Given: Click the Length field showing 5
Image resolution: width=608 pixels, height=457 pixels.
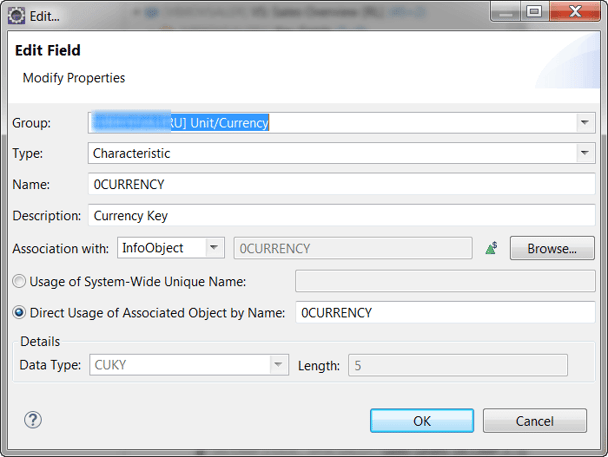Looking at the screenshot, I should (458, 365).
